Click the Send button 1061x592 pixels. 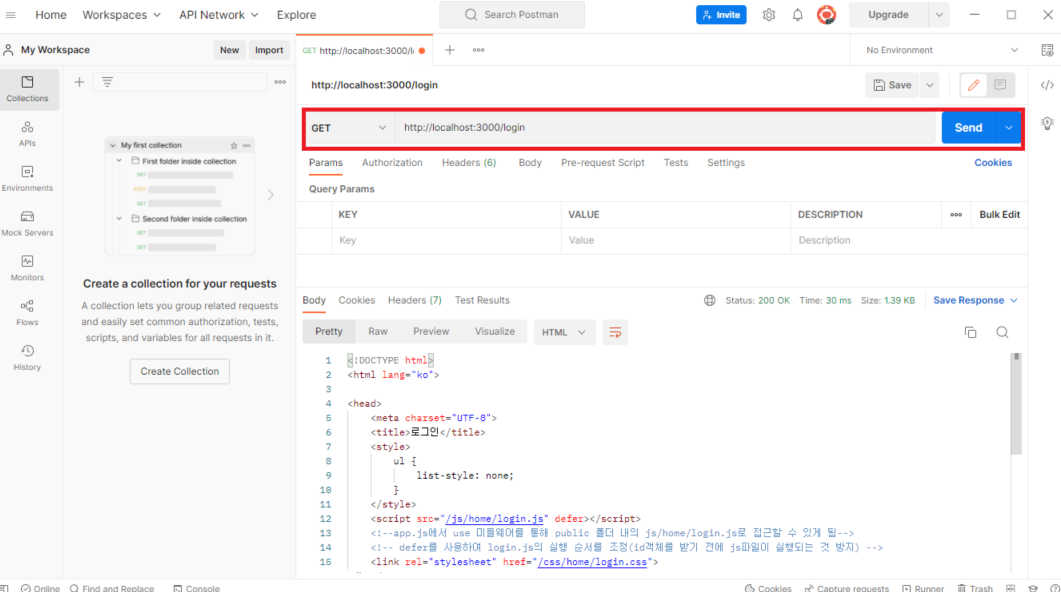pos(968,127)
